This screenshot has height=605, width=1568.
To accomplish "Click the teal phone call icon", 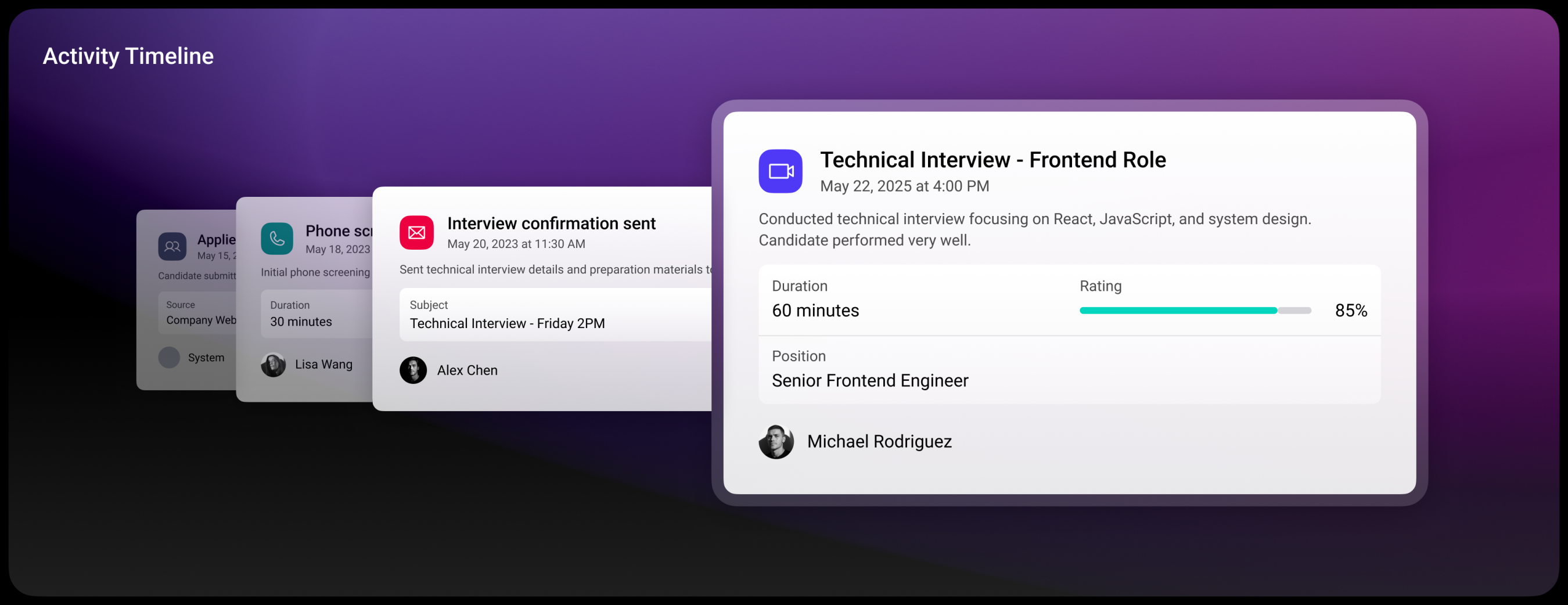I will tap(277, 238).
